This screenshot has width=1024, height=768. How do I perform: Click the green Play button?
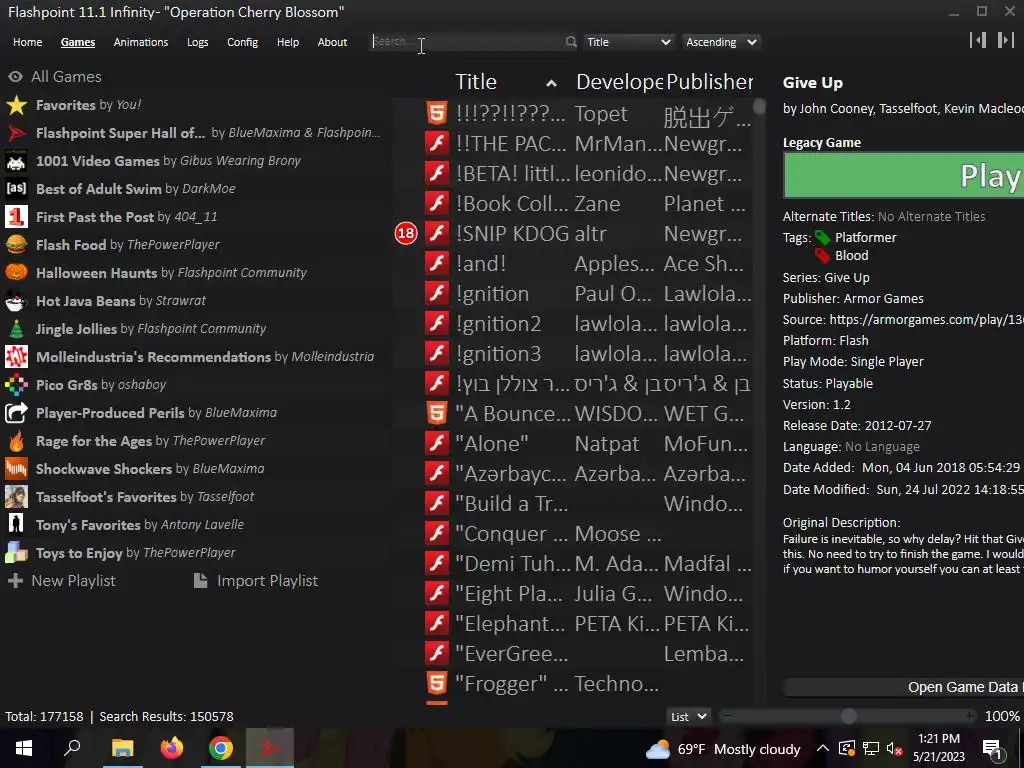click(x=903, y=175)
